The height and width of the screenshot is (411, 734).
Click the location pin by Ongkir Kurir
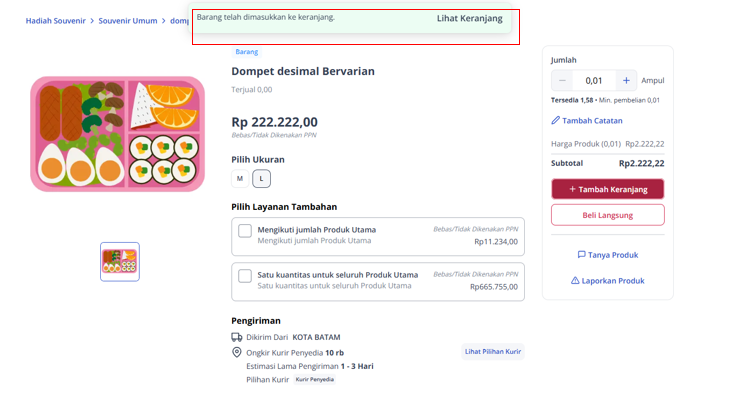point(237,352)
